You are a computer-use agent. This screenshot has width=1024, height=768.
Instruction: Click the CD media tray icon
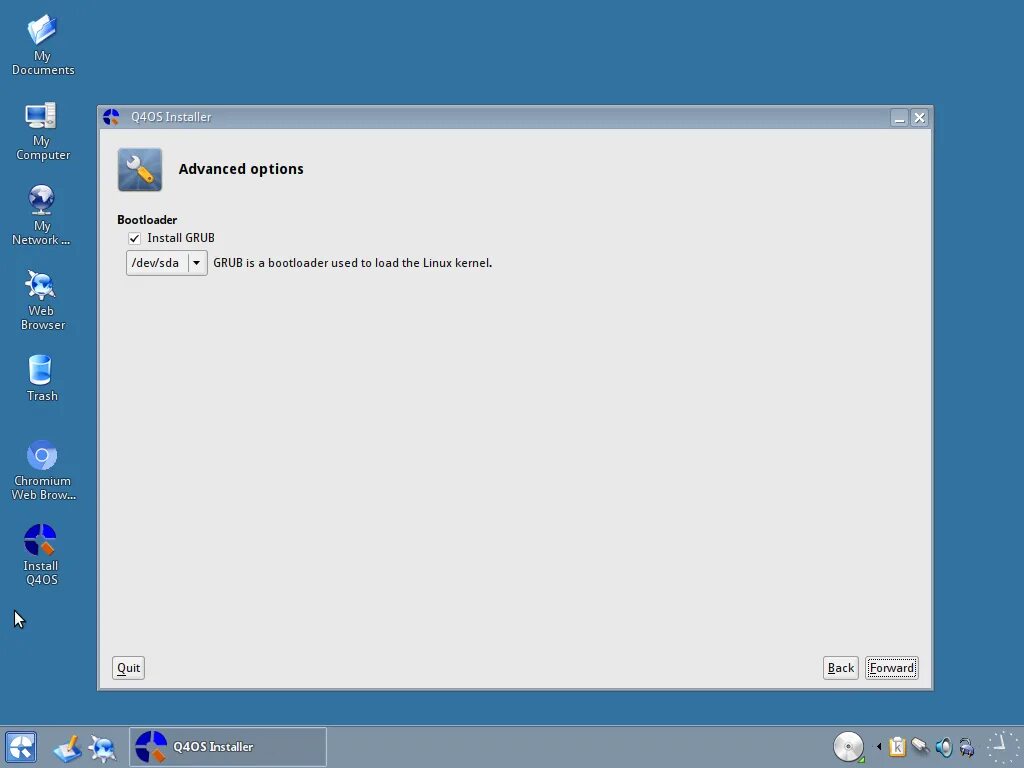pyautogui.click(x=848, y=746)
